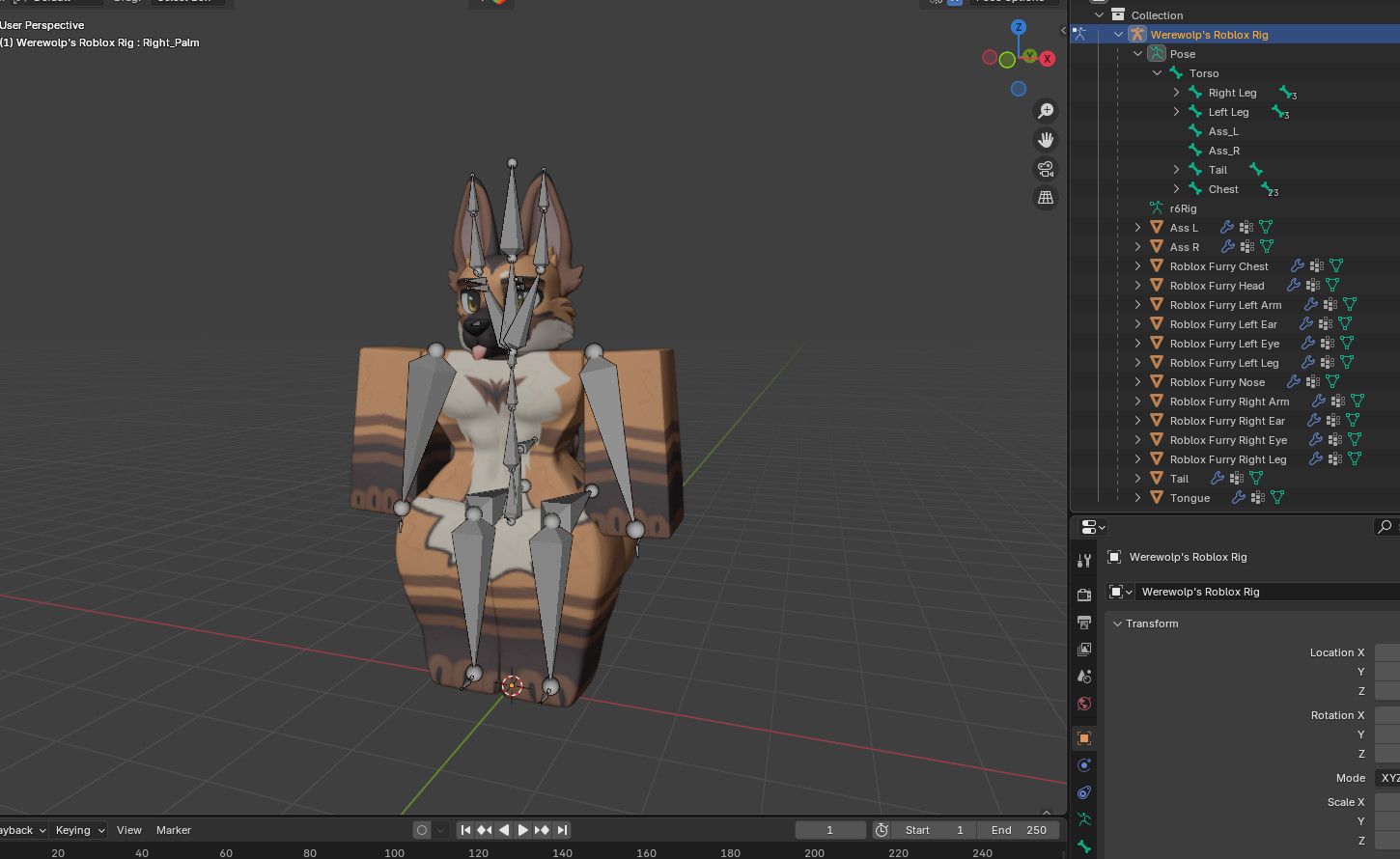Open the Armature data properties tab icon
Image resolution: width=1400 pixels, height=859 pixels.
(1084, 819)
